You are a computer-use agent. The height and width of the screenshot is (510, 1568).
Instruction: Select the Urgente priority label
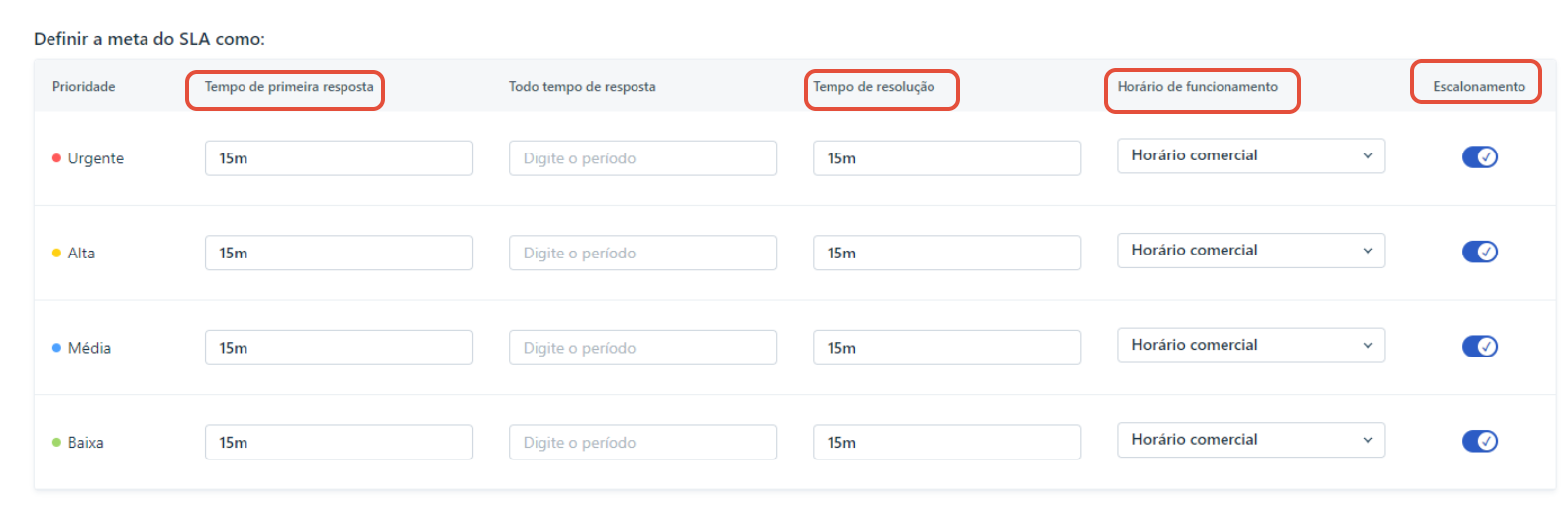pyautogui.click(x=95, y=158)
